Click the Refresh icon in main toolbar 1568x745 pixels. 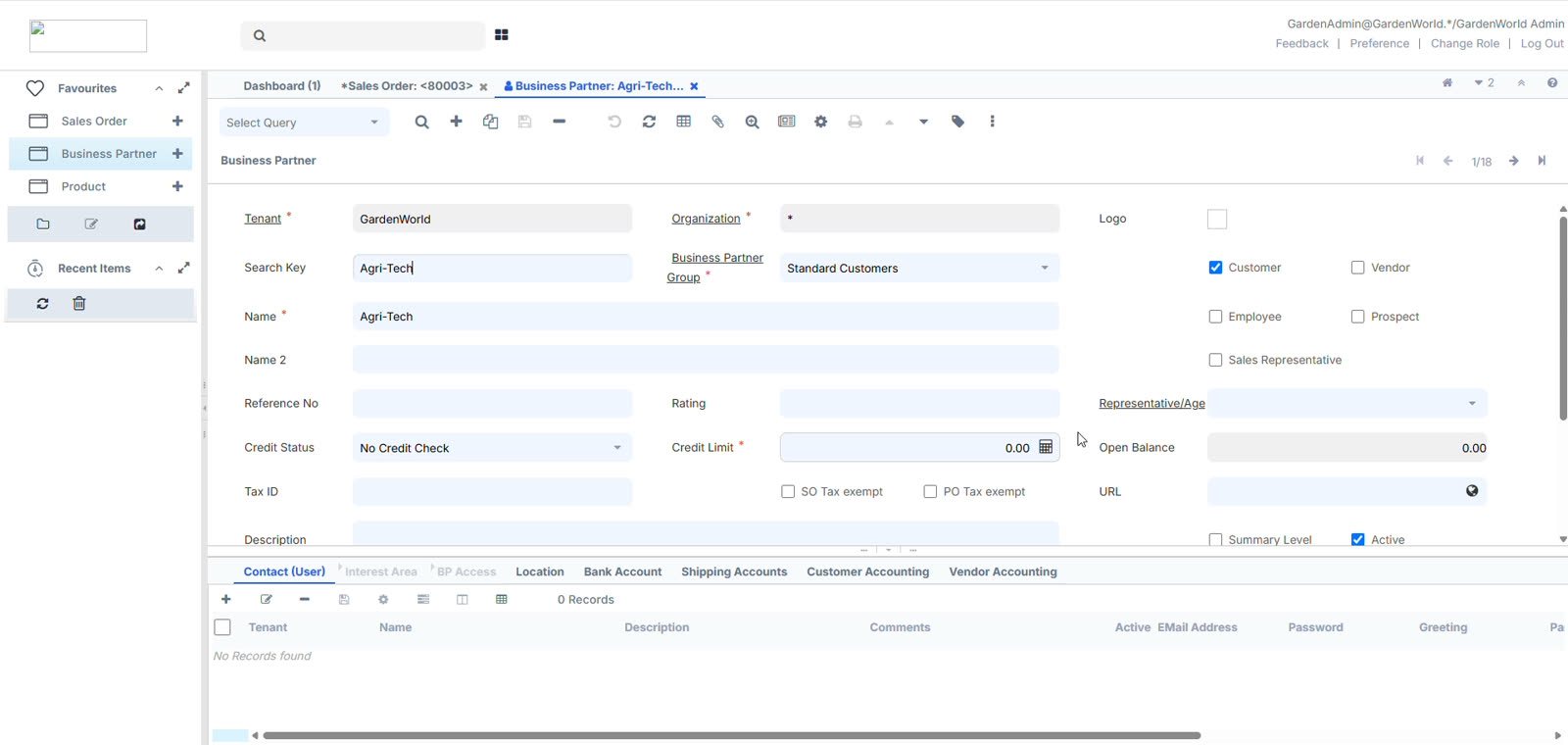pos(649,122)
